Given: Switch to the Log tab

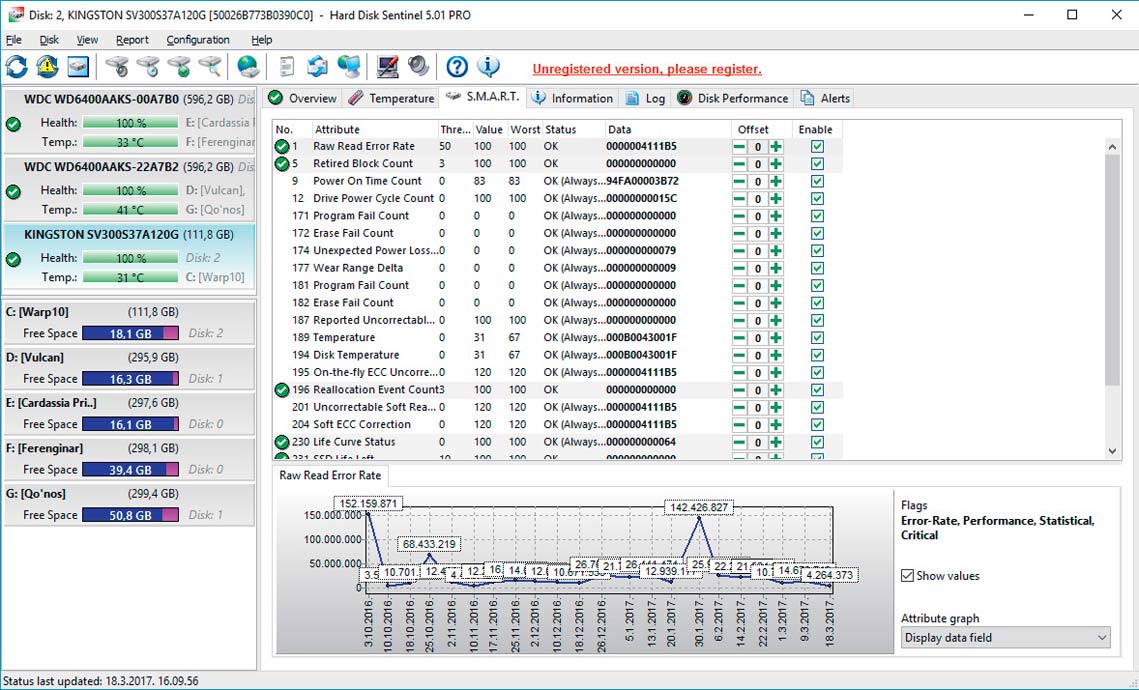Looking at the screenshot, I should coord(646,98).
